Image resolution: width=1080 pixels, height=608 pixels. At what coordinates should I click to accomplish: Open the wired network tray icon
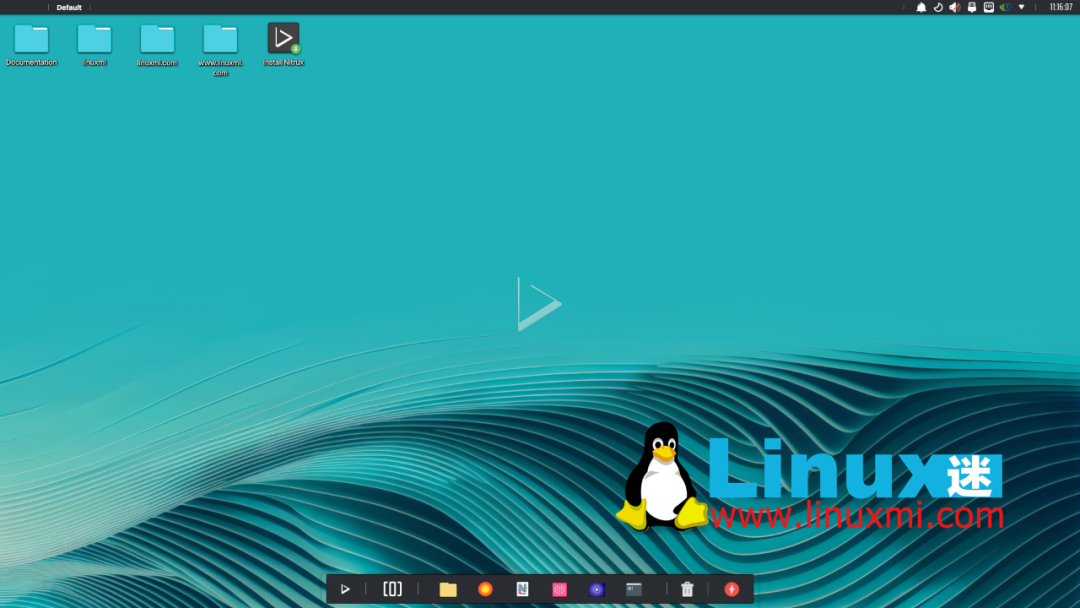pos(988,8)
